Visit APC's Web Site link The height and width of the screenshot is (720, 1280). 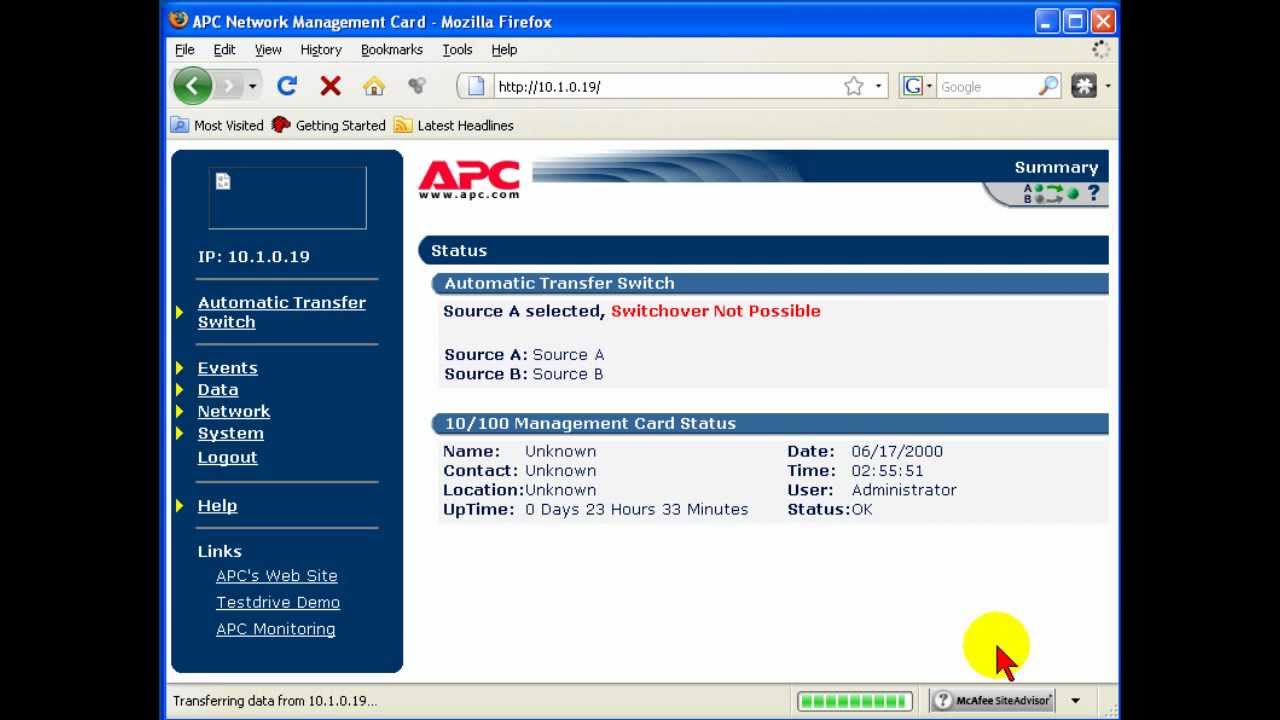(x=276, y=576)
